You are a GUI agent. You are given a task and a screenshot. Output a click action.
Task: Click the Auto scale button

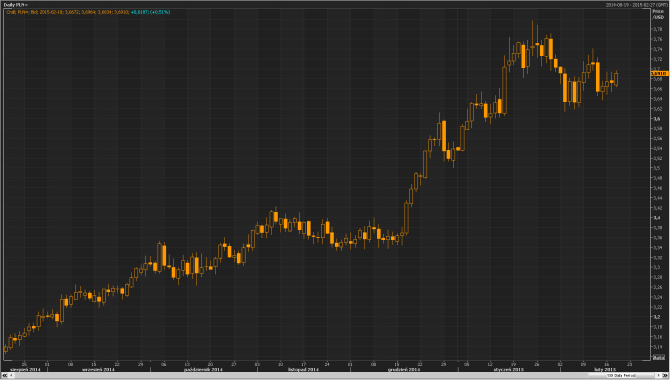click(659, 357)
